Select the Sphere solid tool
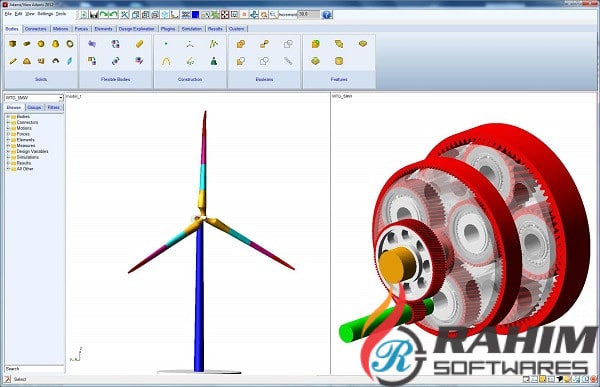The width and height of the screenshot is (600, 387). 41,44
